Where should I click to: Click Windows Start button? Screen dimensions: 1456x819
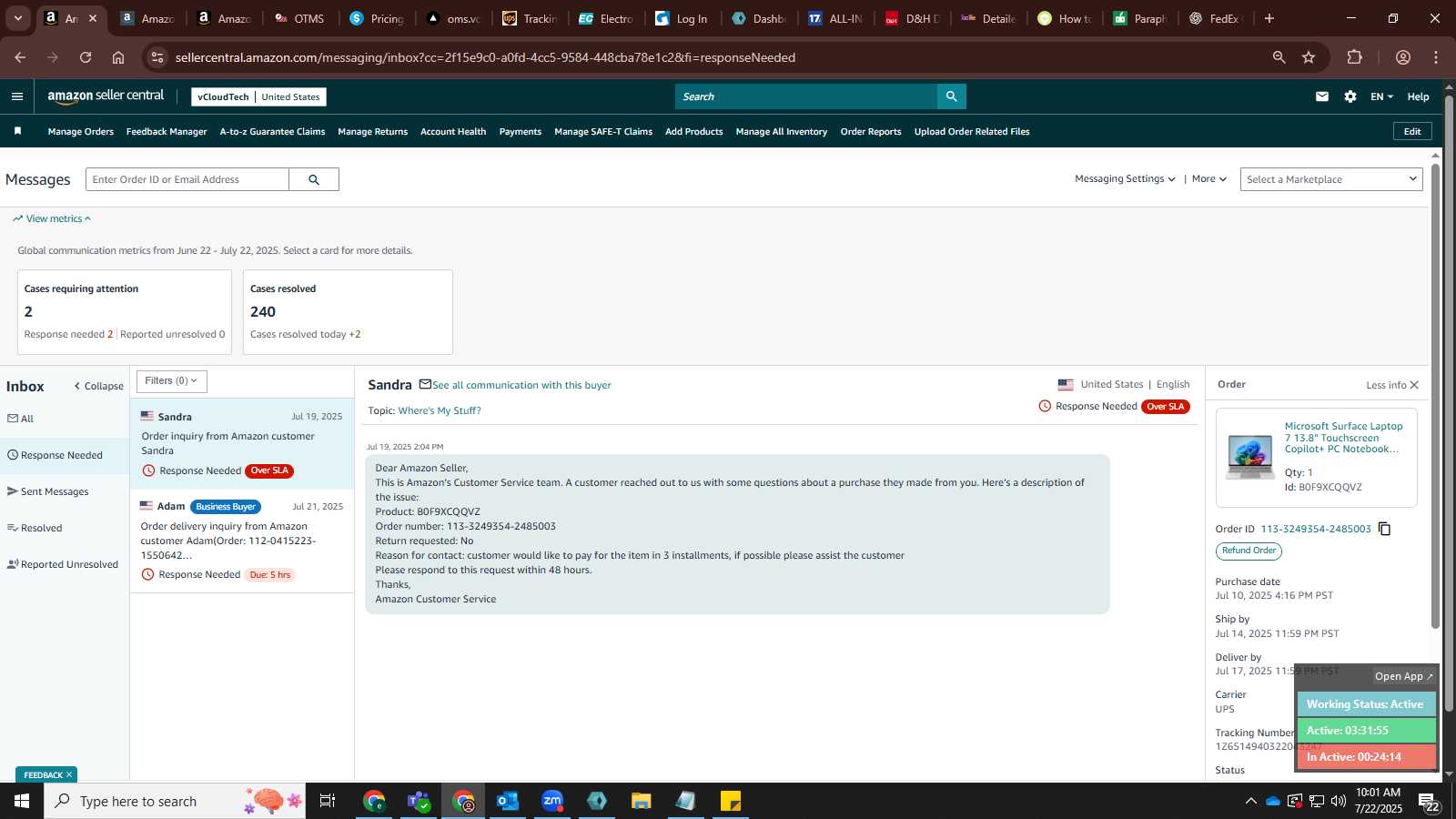tap(22, 801)
